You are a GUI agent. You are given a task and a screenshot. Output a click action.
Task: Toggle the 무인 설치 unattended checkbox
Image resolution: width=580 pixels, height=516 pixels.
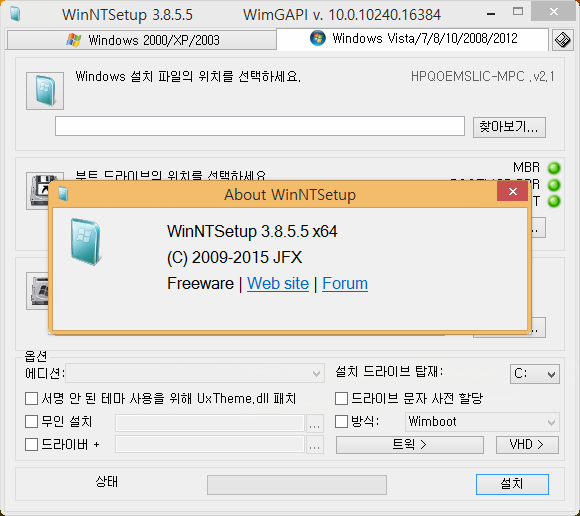click(31, 421)
